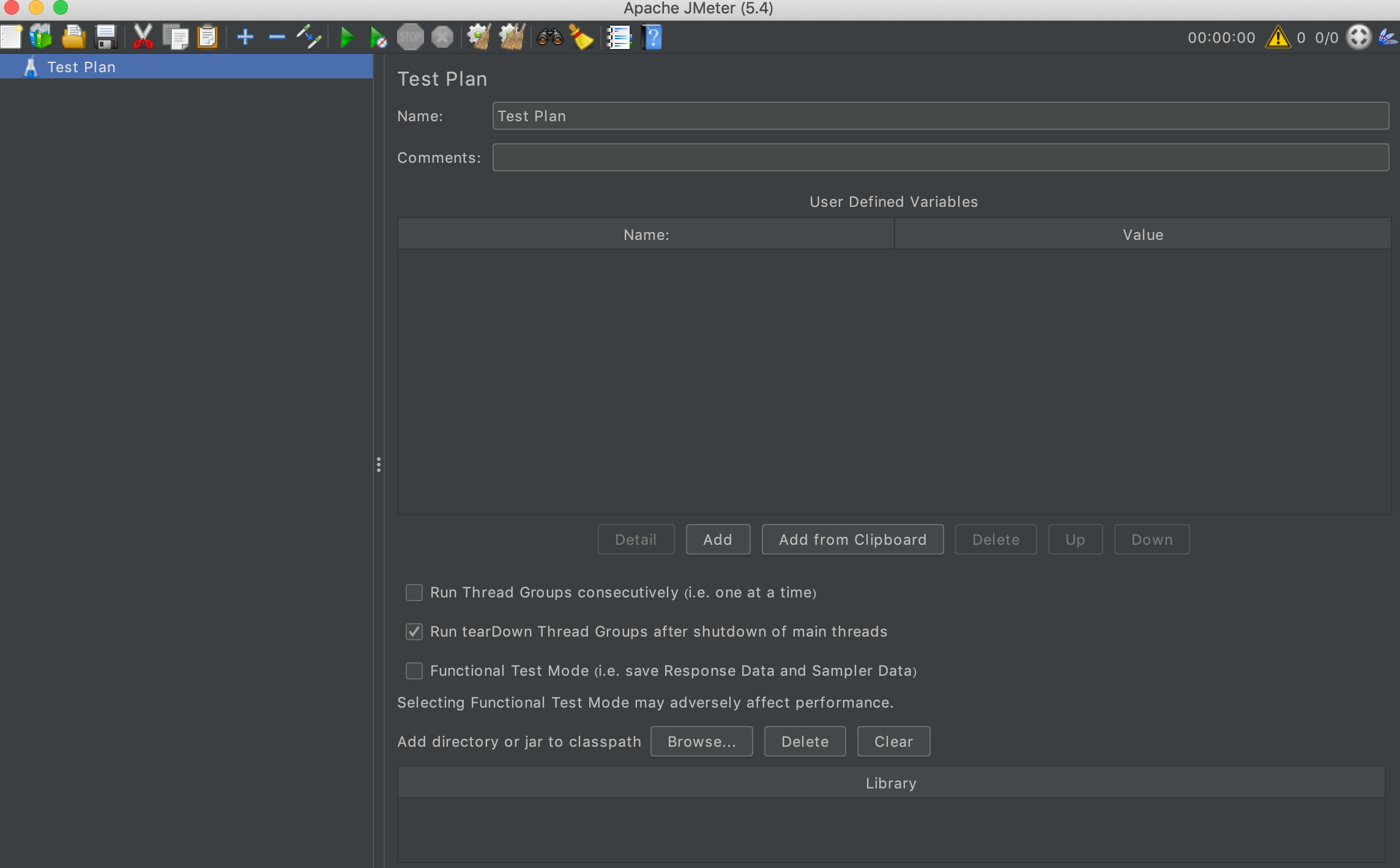Click the split pane divider handle
The image size is (1400, 868).
click(379, 465)
